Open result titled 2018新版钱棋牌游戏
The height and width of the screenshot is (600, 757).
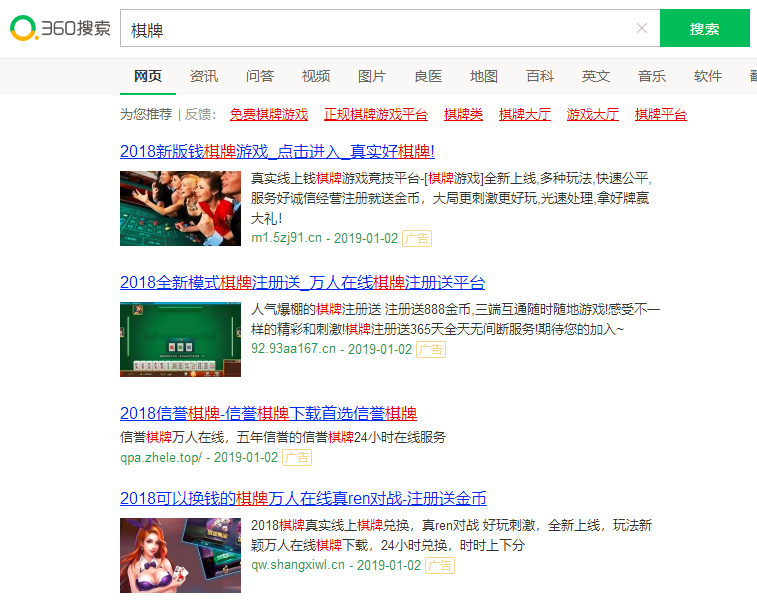coord(277,152)
